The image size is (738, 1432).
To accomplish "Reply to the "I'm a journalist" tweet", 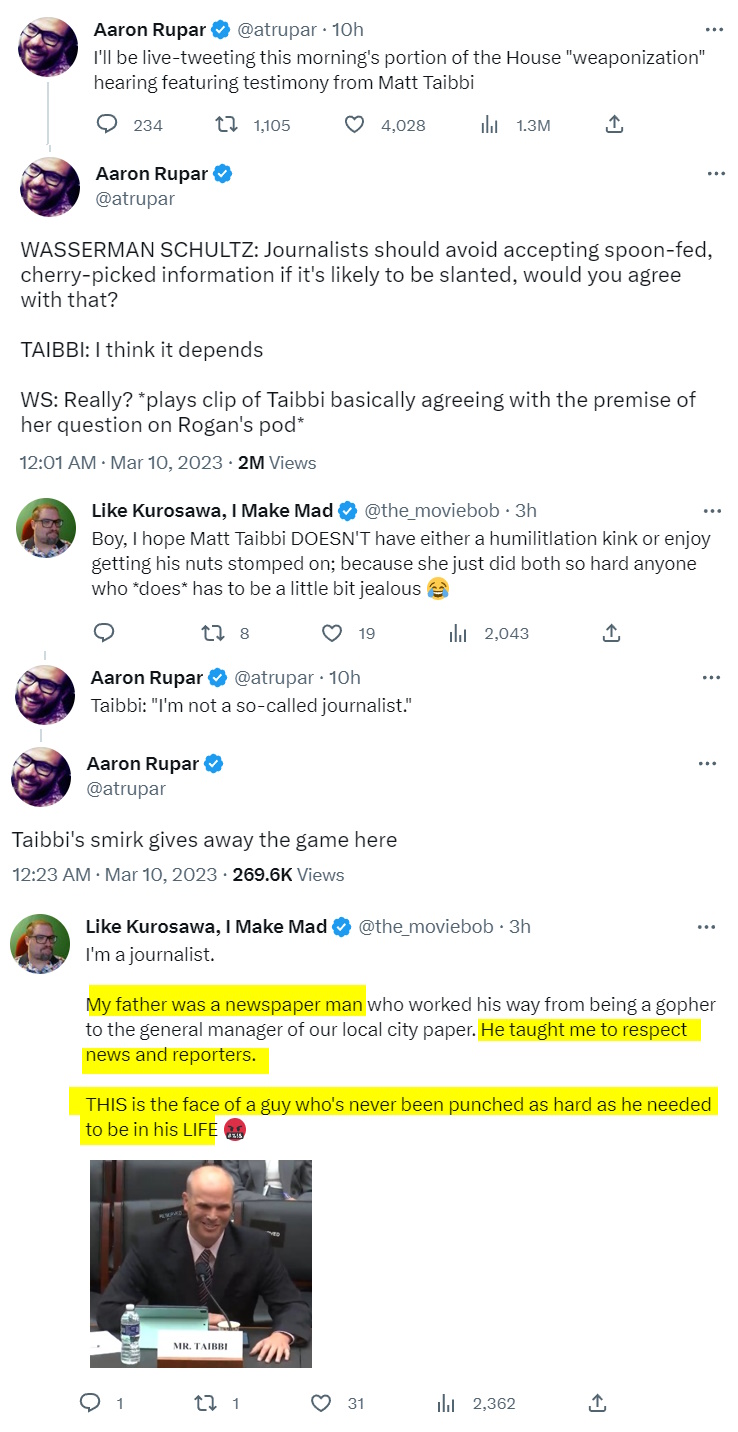I will pyautogui.click(x=91, y=1403).
